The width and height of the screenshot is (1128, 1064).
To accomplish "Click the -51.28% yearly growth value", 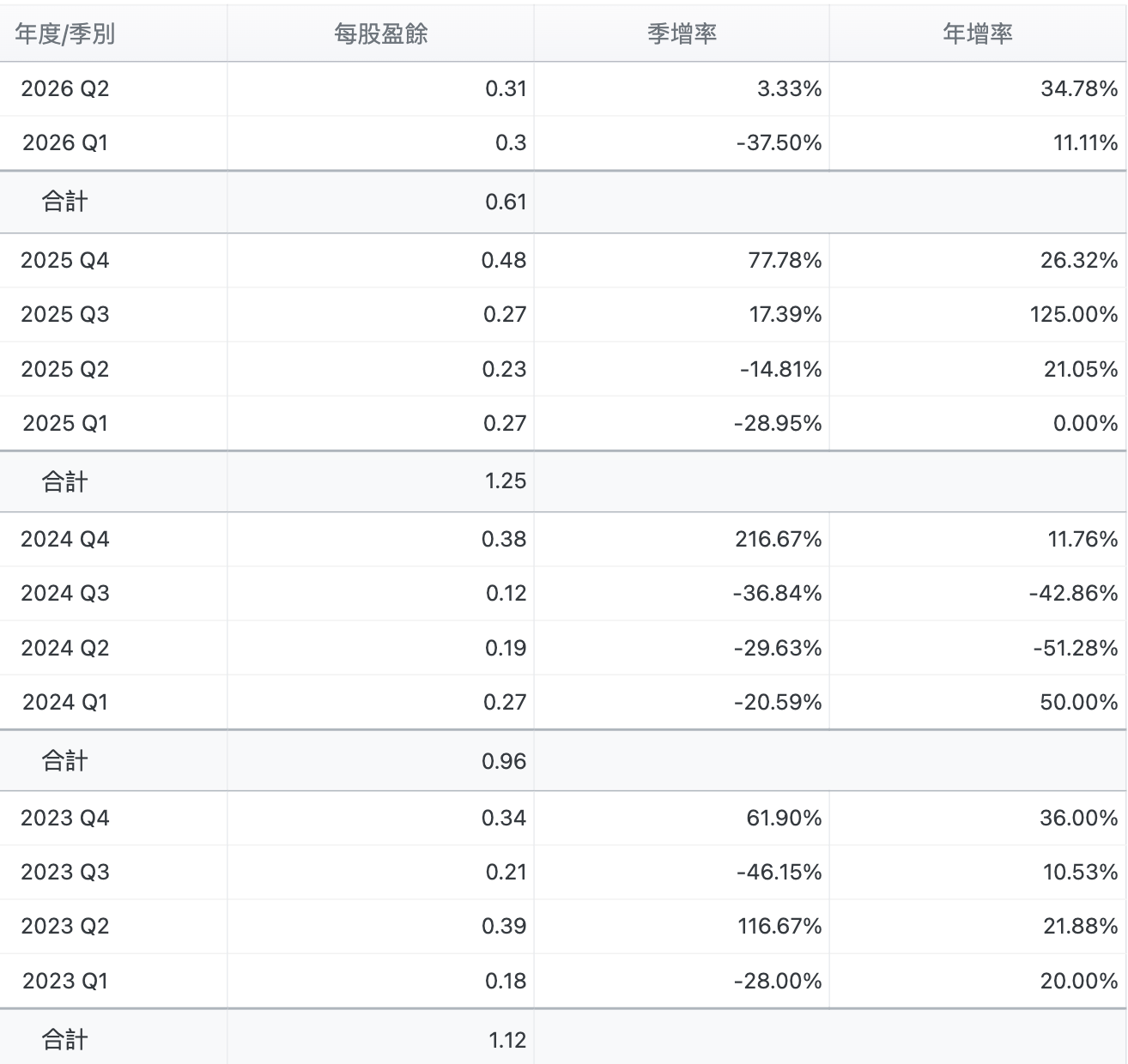I will (x=1076, y=648).
